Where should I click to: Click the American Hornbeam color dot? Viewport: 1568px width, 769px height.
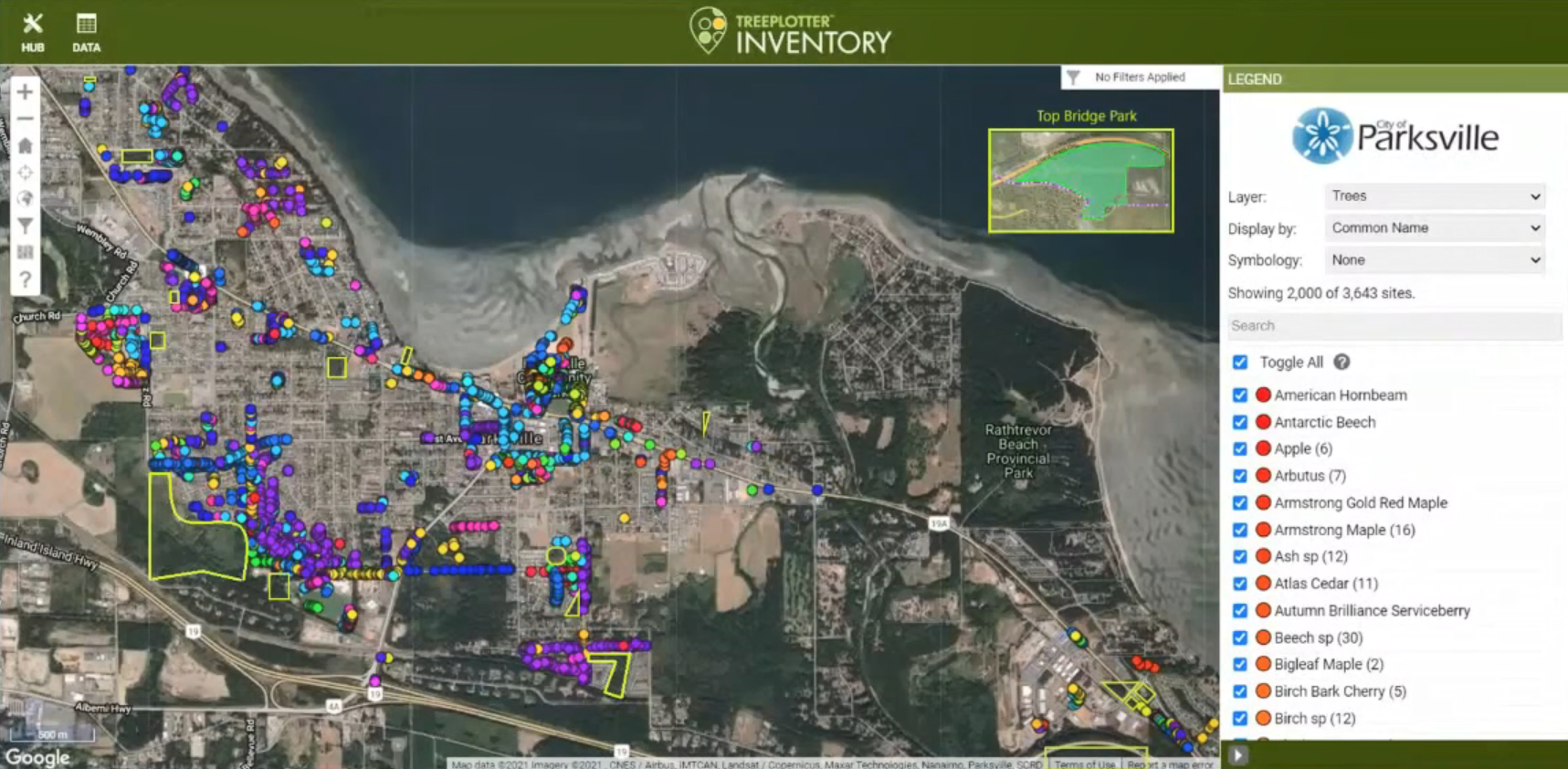pyautogui.click(x=1263, y=395)
